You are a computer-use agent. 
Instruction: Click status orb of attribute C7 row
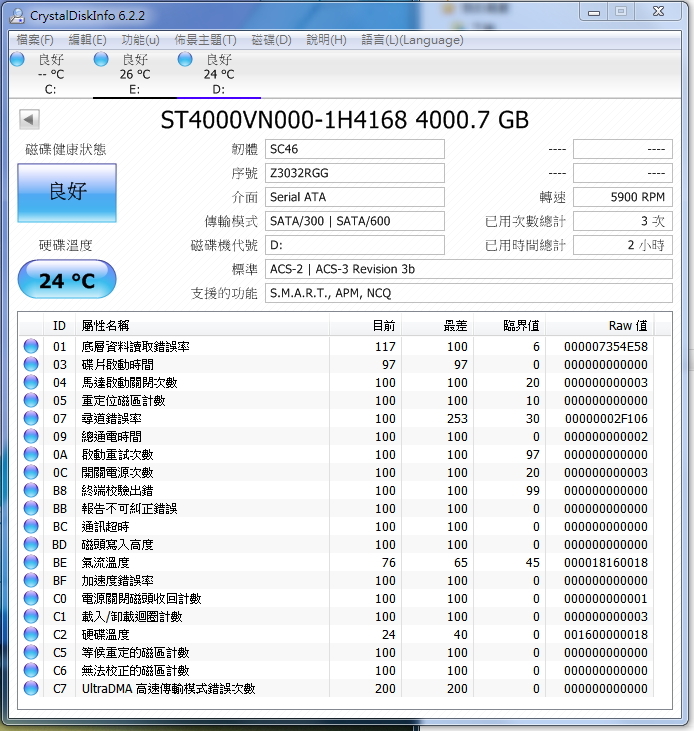point(31,689)
